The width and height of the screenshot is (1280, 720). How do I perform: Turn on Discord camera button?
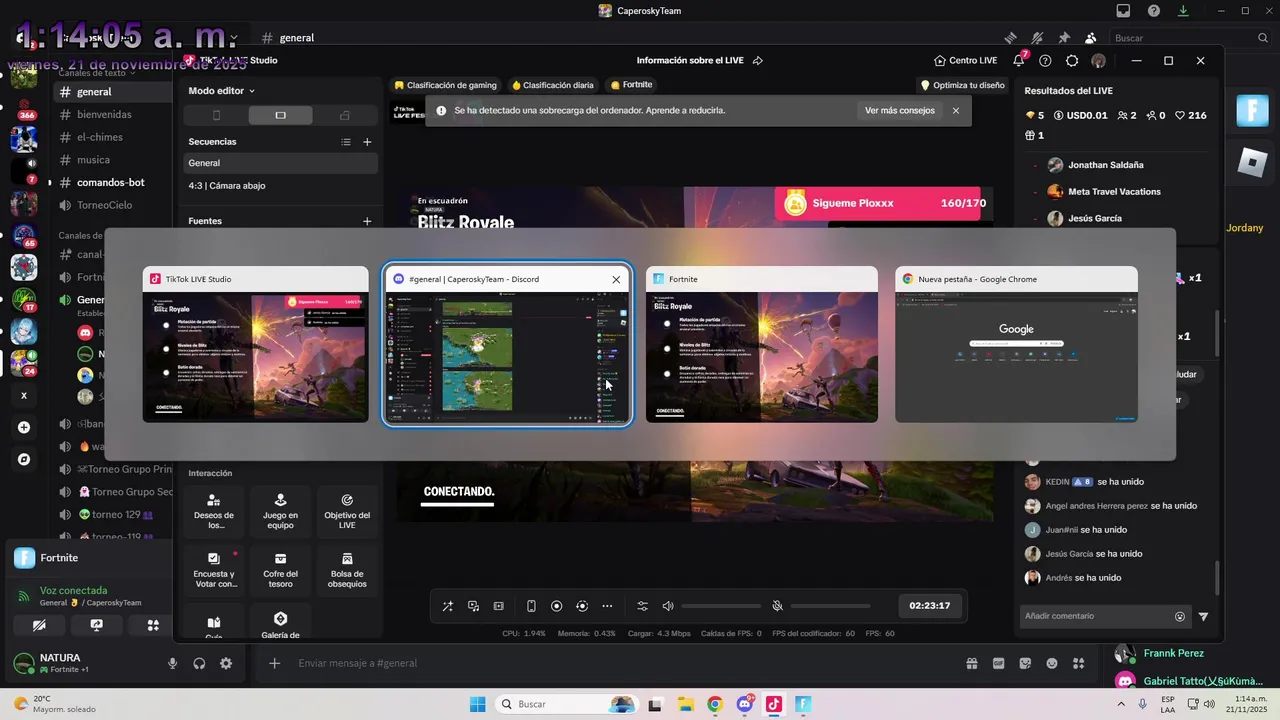pyautogui.click(x=39, y=625)
